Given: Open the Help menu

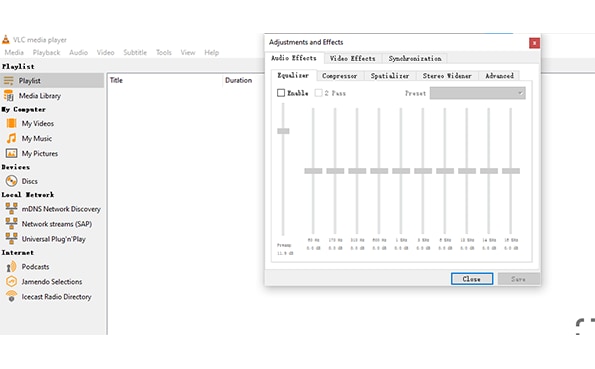Looking at the screenshot, I should click(211, 52).
